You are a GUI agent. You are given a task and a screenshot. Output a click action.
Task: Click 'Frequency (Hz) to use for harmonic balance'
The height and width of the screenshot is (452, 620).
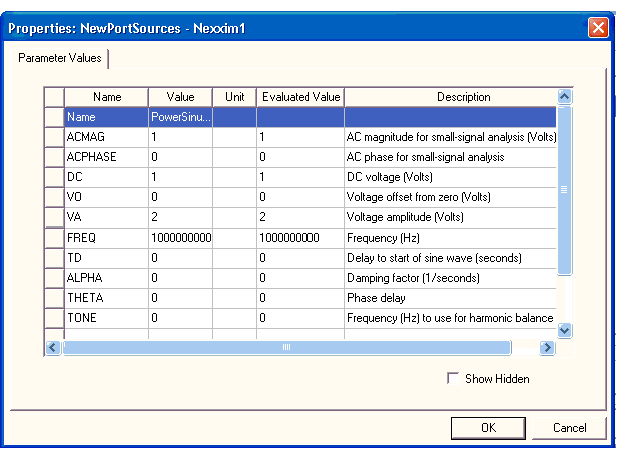[x=451, y=318]
